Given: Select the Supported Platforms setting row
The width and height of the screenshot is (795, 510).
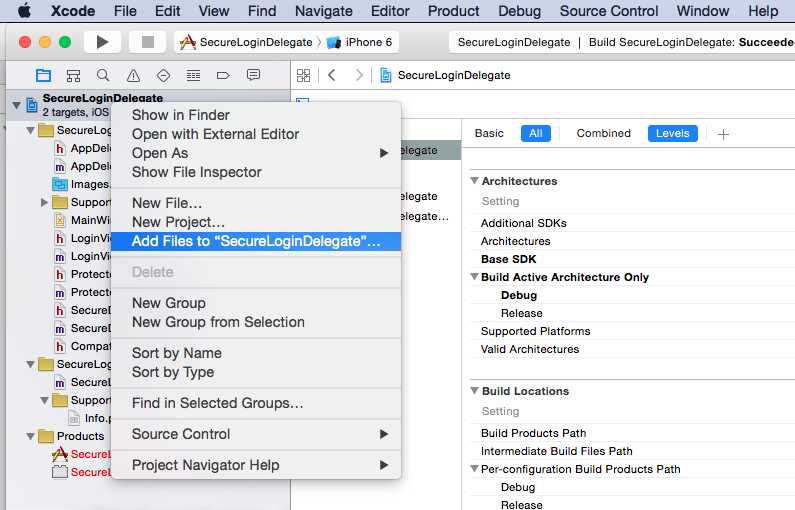Looking at the screenshot, I should point(632,331).
